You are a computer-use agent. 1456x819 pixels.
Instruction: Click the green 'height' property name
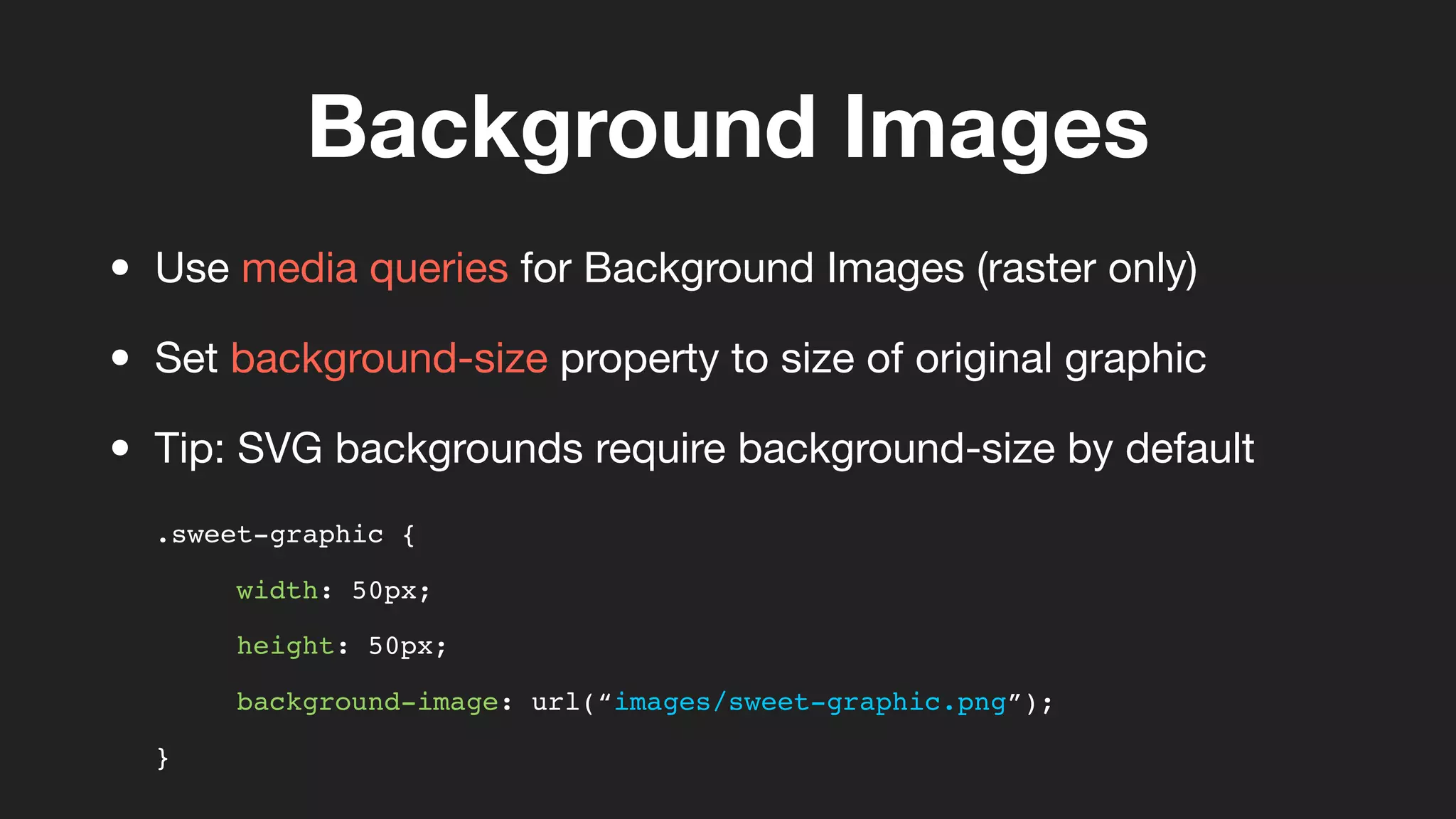click(x=285, y=646)
